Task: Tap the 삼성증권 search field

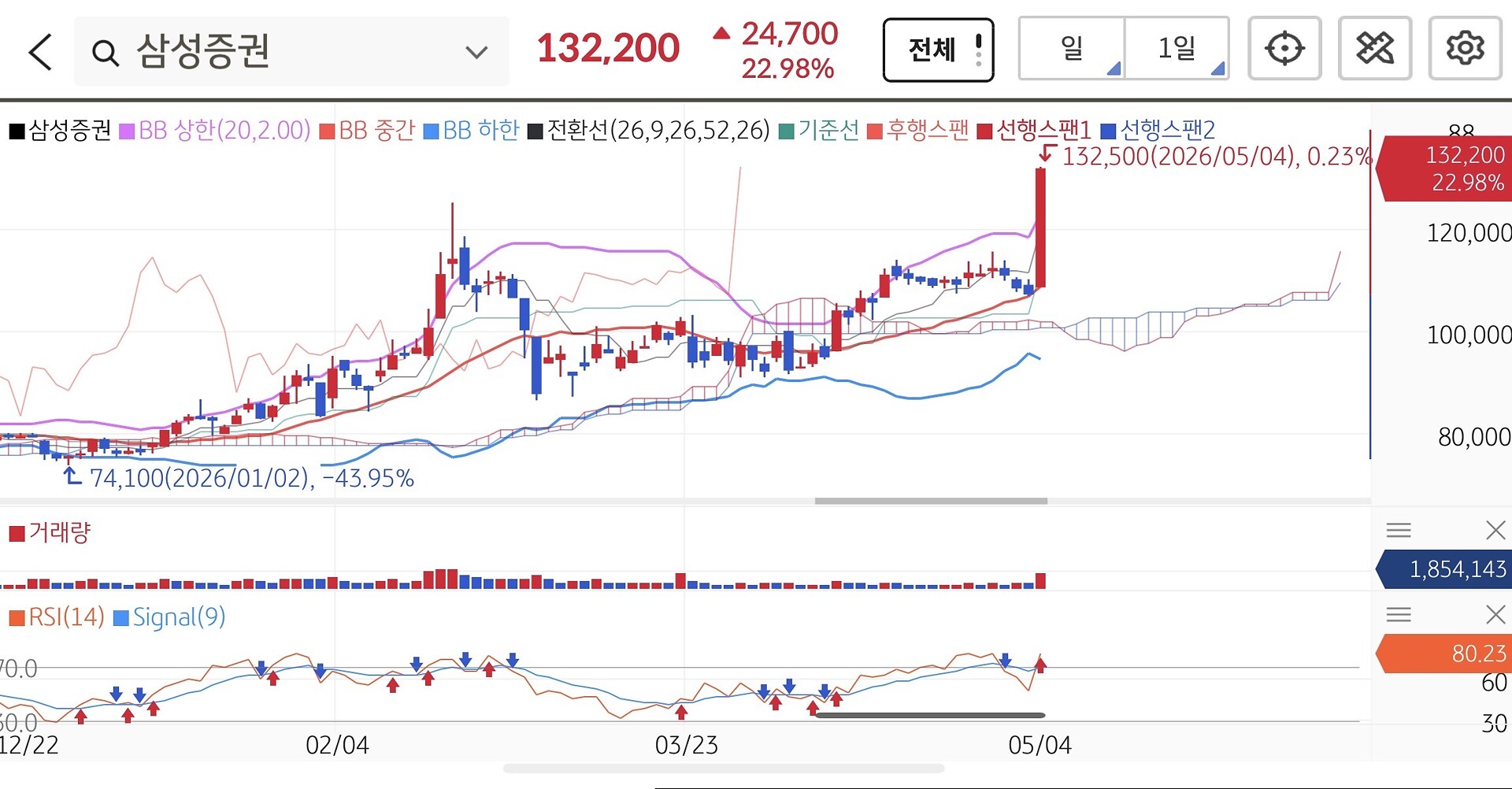Action: [291, 52]
